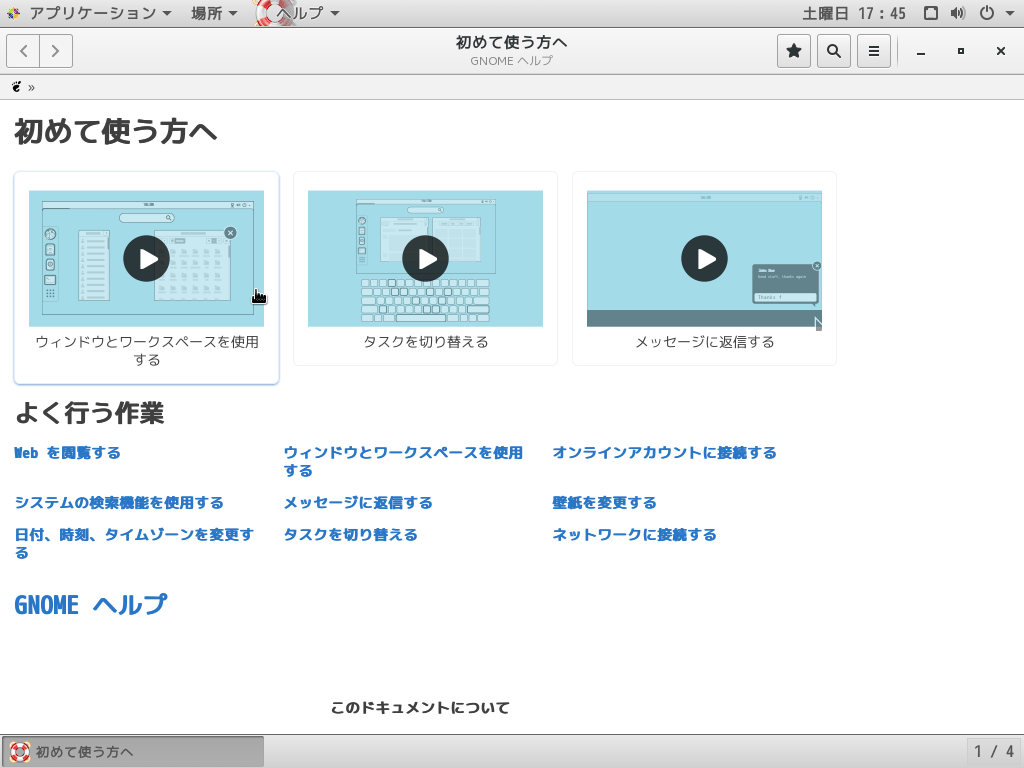
Task: Play the メッセージに返信する video
Action: pos(704,259)
